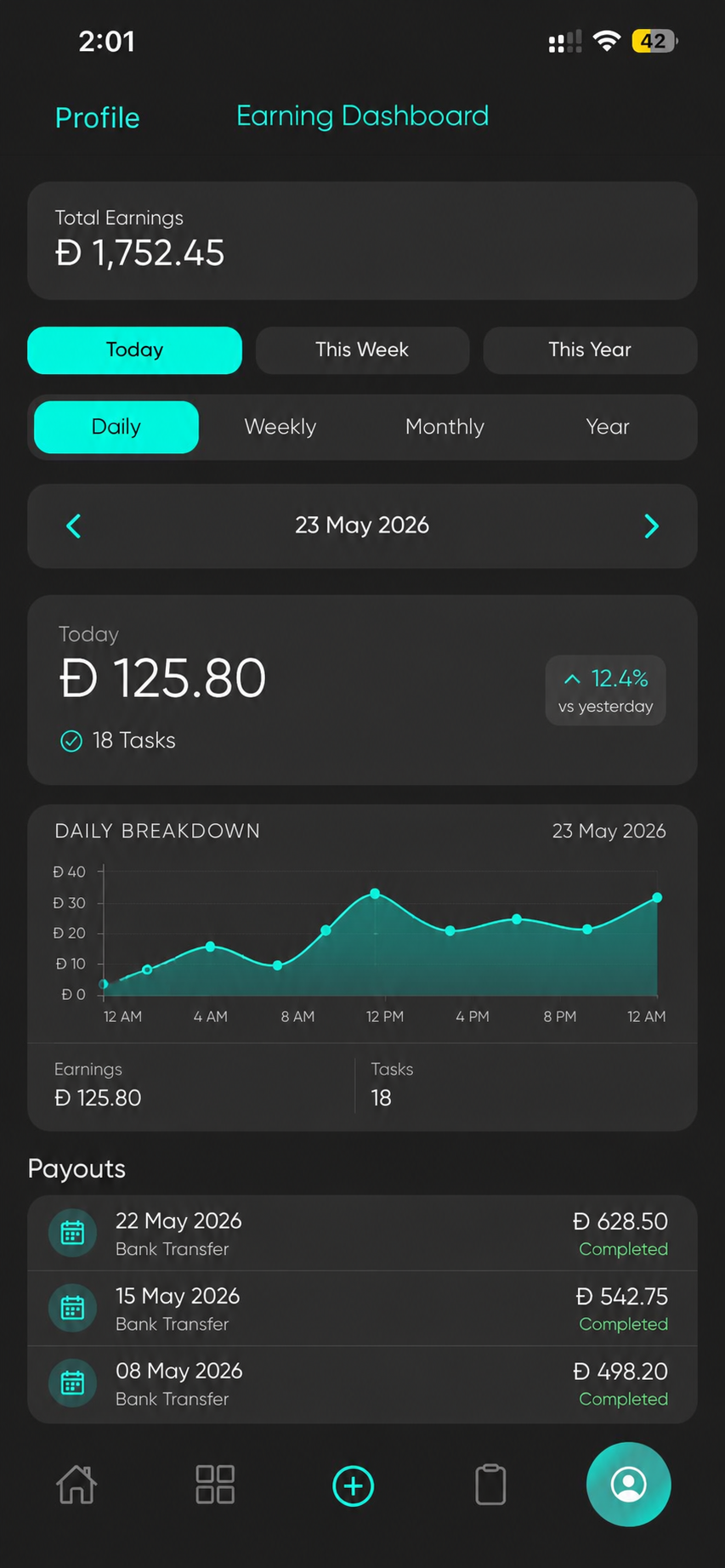Switch to the Weekly tab
Image resolution: width=725 pixels, height=1568 pixels.
point(280,427)
